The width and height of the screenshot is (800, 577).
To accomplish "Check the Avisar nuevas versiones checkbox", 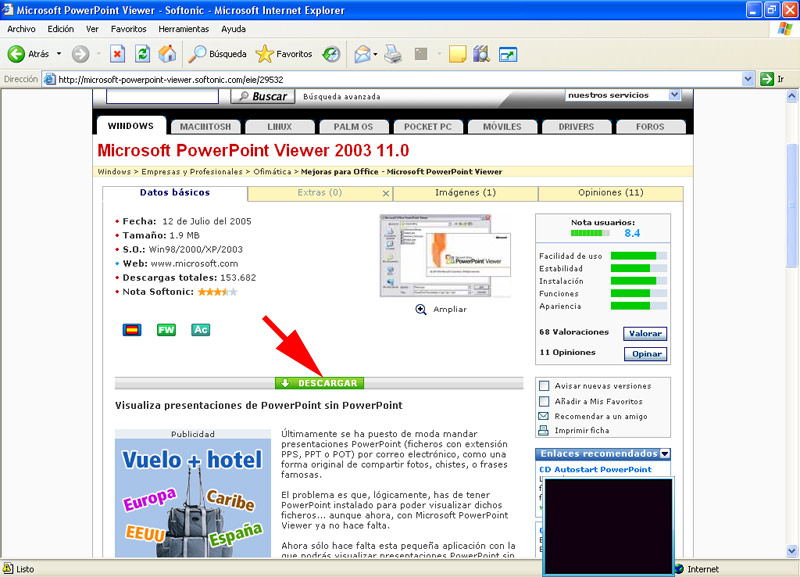I will (x=544, y=386).
